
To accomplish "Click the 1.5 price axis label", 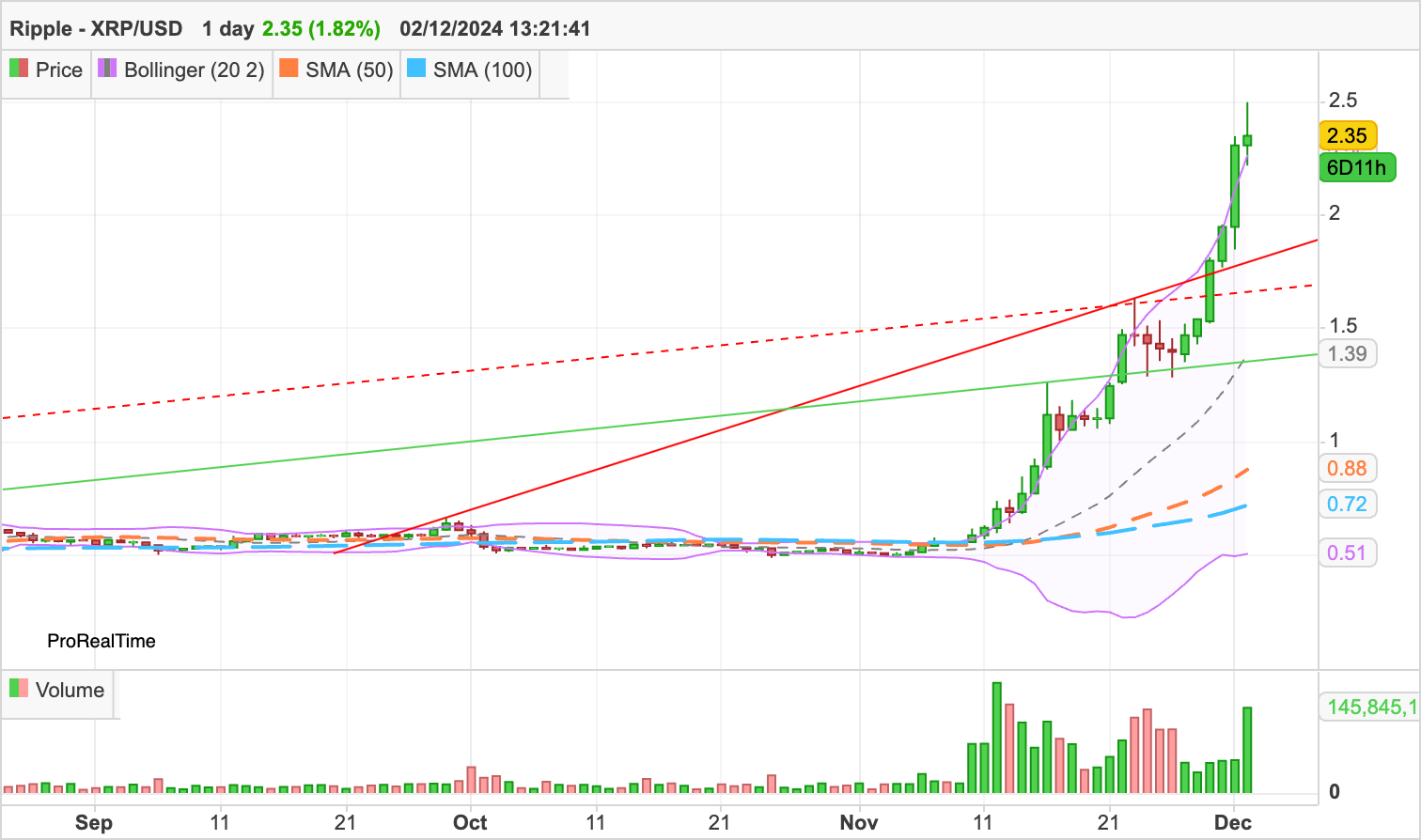I will click(1343, 325).
